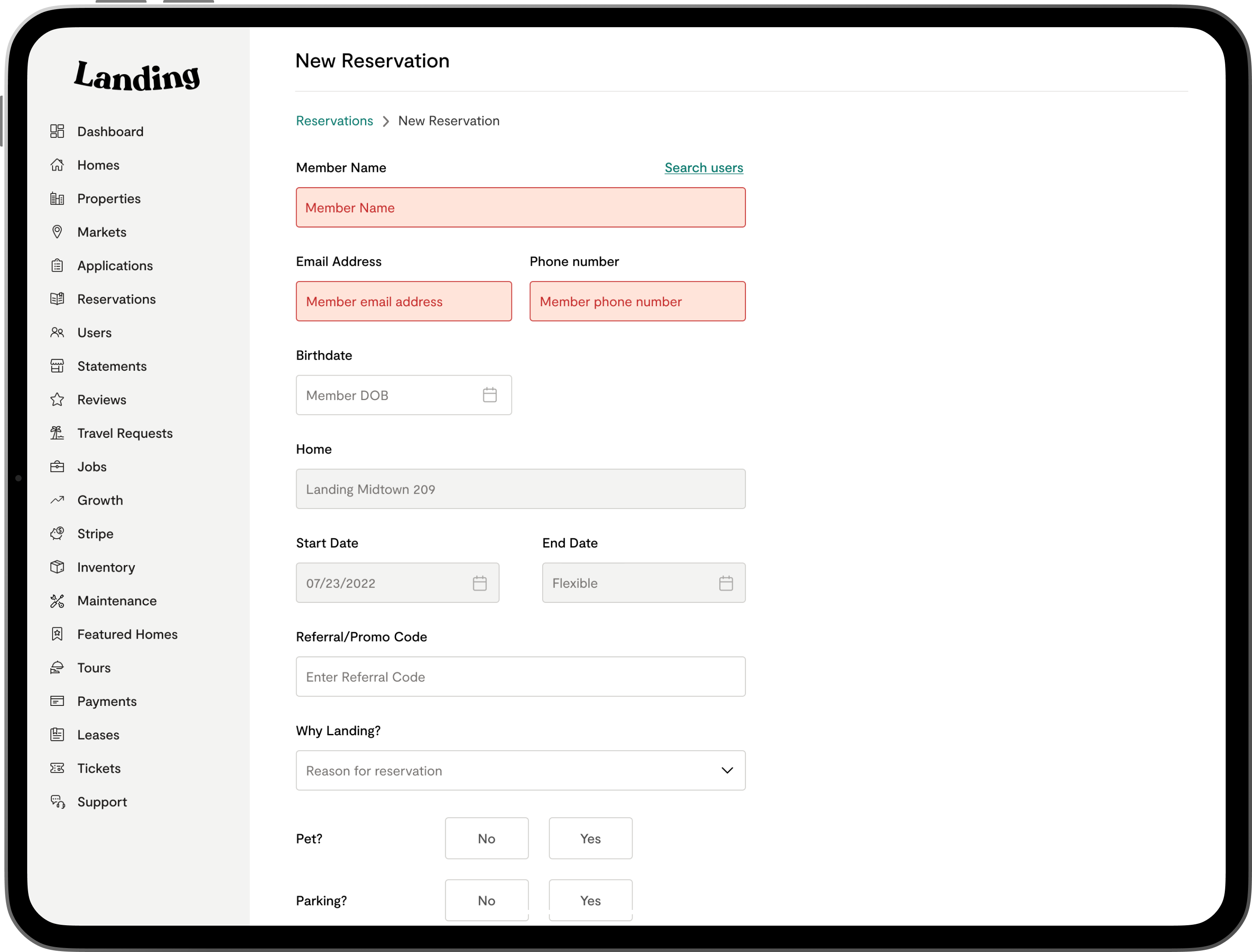The width and height of the screenshot is (1252, 952).
Task: Navigate back via Reservations breadcrumb link
Action: [334, 121]
